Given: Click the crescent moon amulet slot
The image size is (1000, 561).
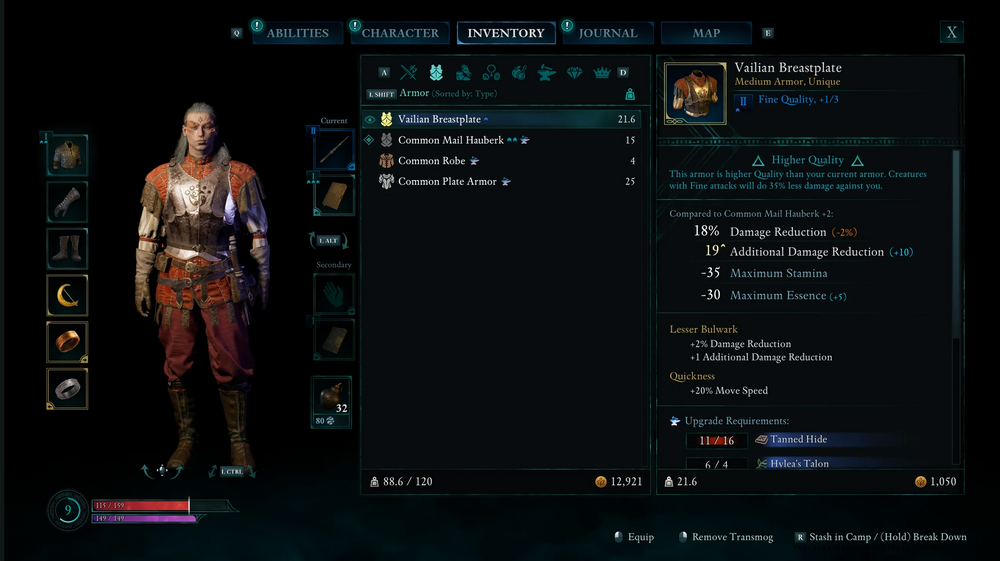Looking at the screenshot, I should click(67, 295).
